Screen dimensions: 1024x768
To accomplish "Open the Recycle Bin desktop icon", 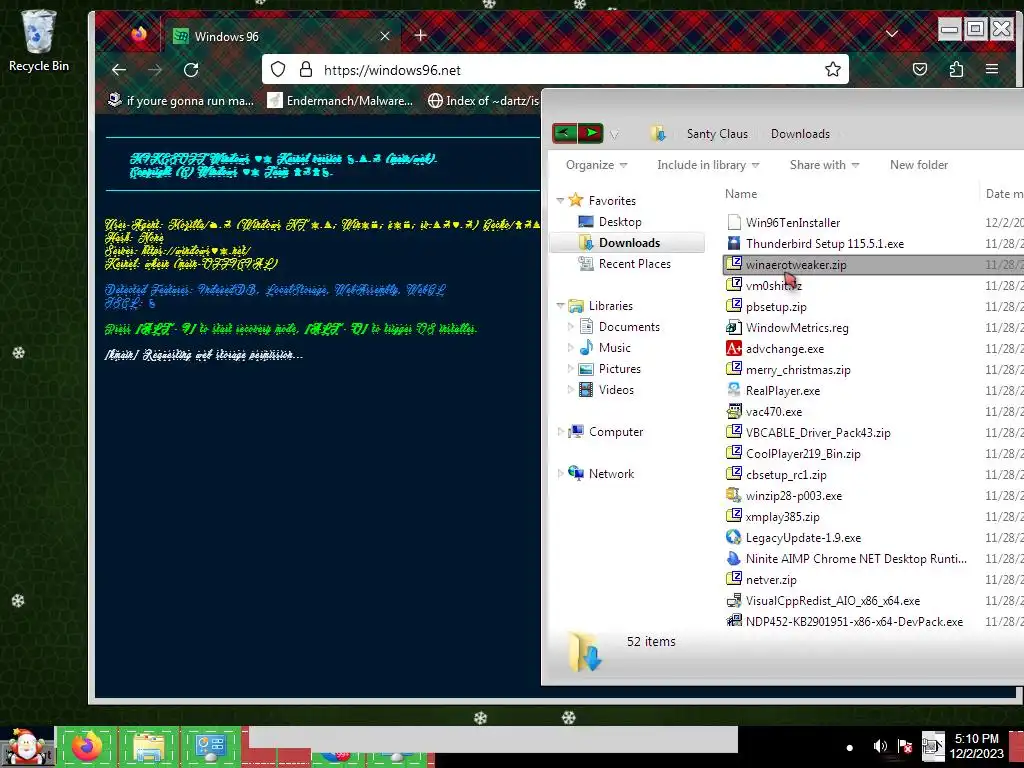I will pyautogui.click(x=39, y=40).
